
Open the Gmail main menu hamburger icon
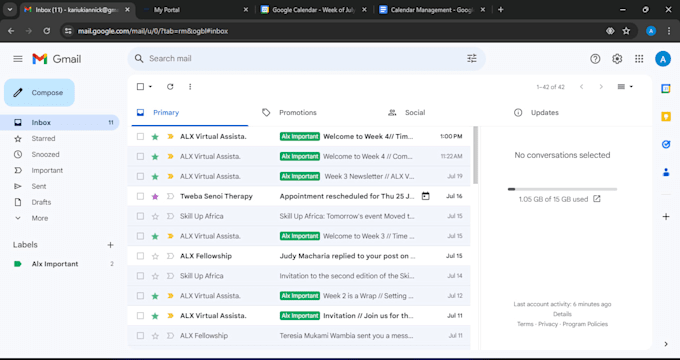(x=18, y=59)
